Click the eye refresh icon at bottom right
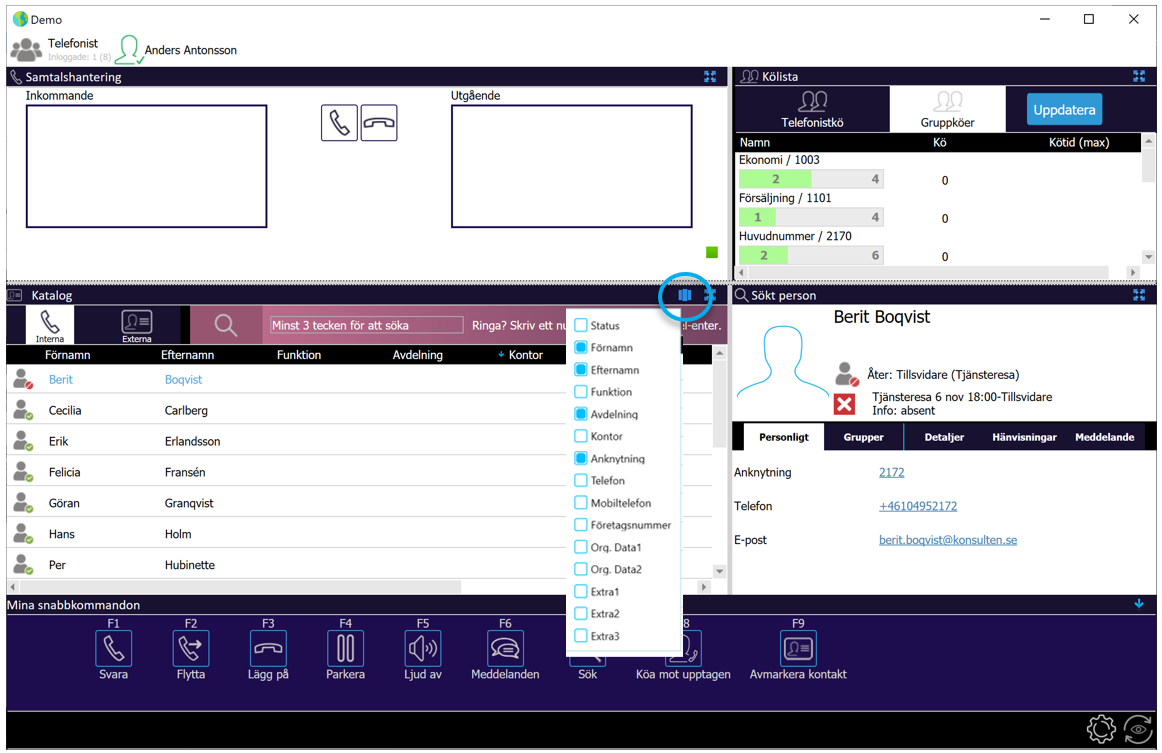 coord(1139,729)
